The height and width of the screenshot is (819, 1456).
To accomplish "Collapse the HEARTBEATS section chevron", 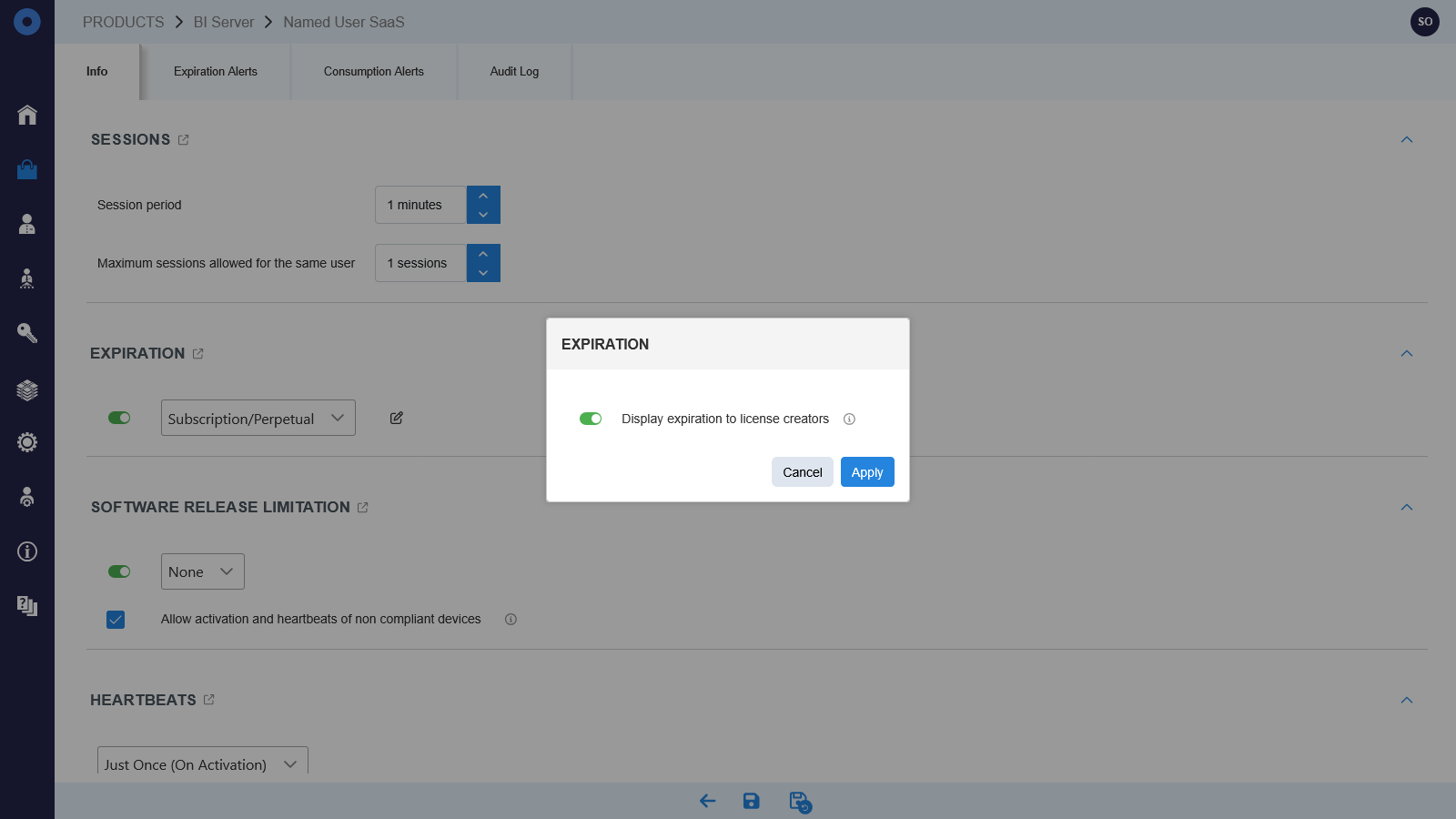I will pos(1407,700).
